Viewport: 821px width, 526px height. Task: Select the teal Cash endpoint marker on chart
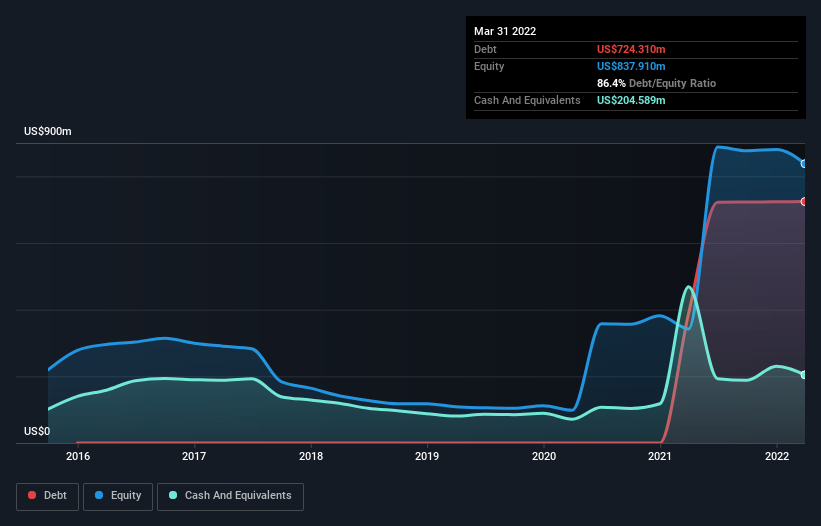(x=804, y=375)
